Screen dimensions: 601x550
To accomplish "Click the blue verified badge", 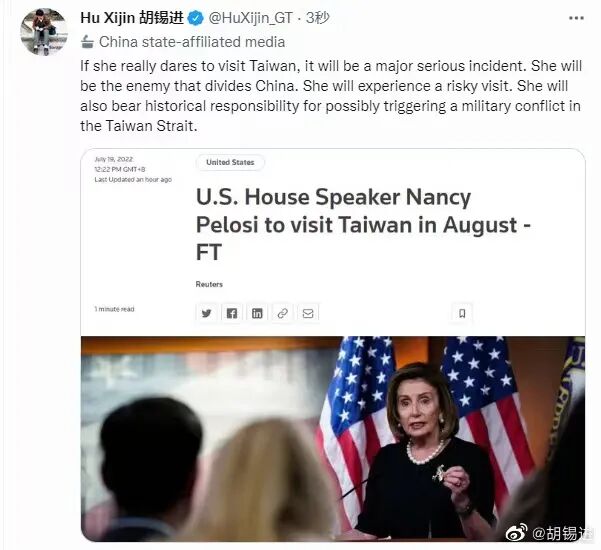I will point(196,18).
